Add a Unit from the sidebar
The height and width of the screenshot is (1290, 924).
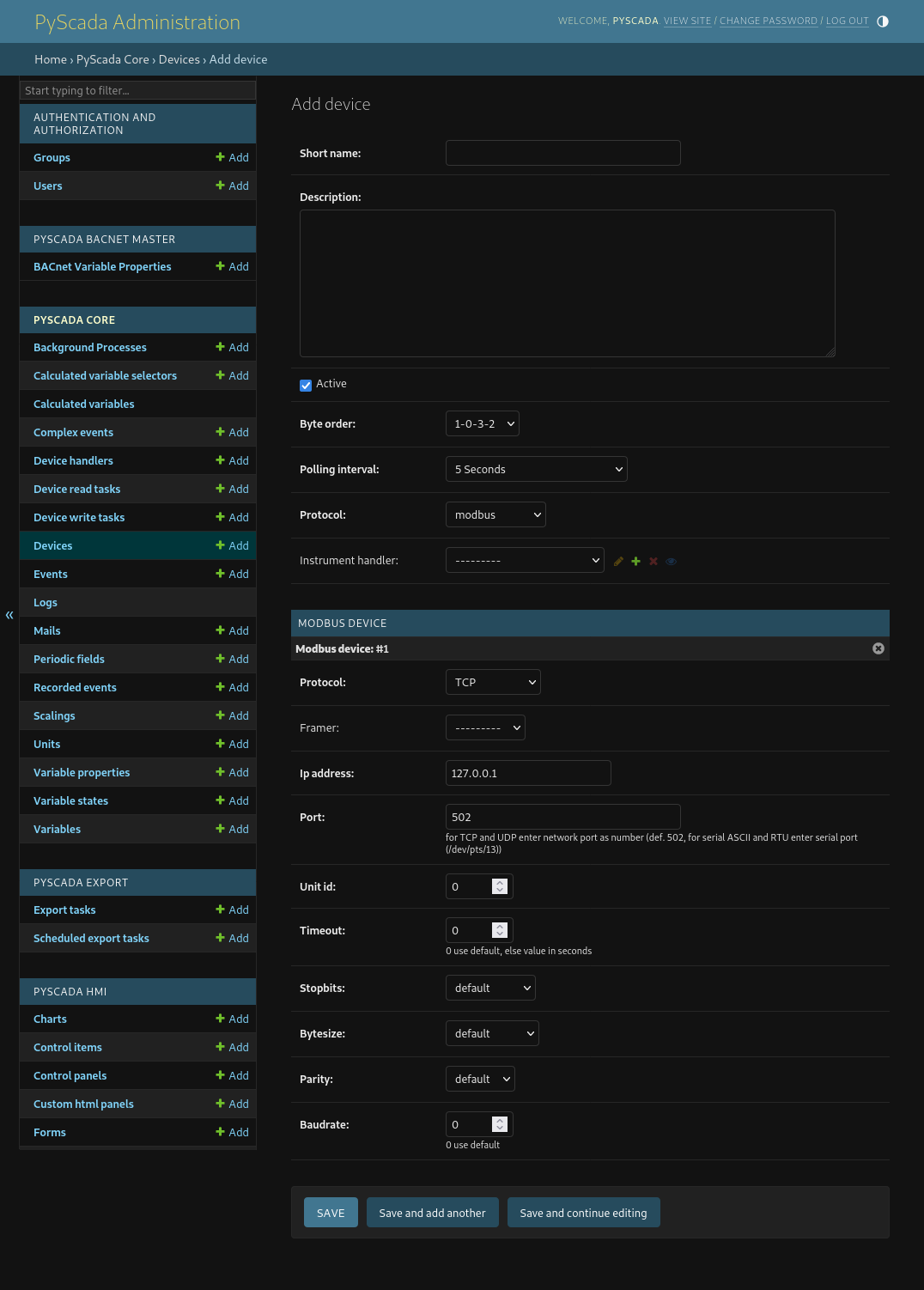pos(232,745)
